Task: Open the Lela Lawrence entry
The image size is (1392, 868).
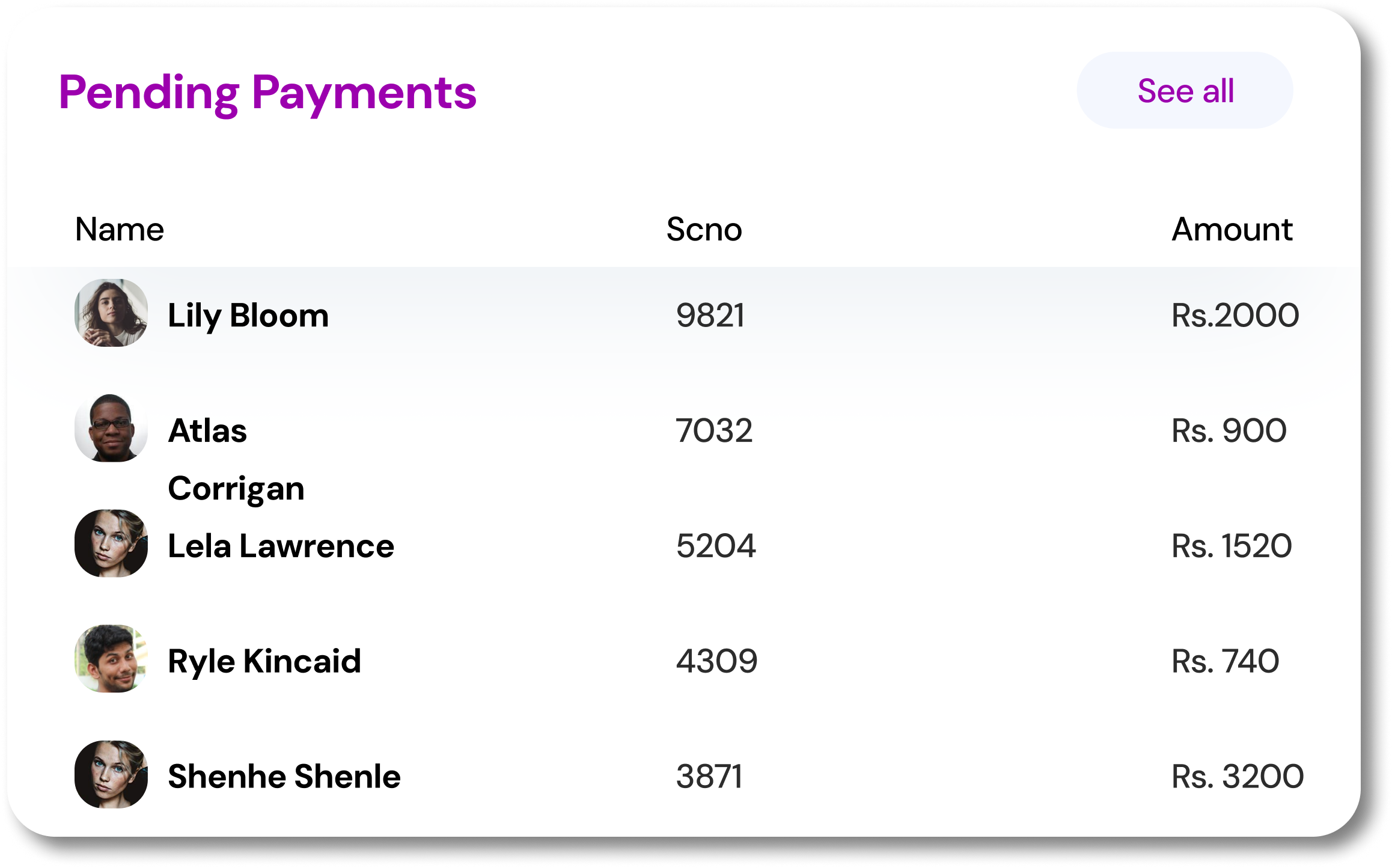Action: pyautogui.click(x=281, y=546)
